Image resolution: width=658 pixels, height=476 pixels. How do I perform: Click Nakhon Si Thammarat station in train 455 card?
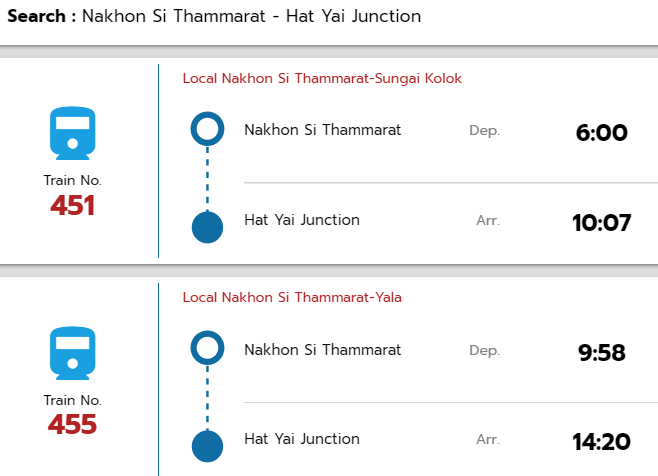[322, 350]
